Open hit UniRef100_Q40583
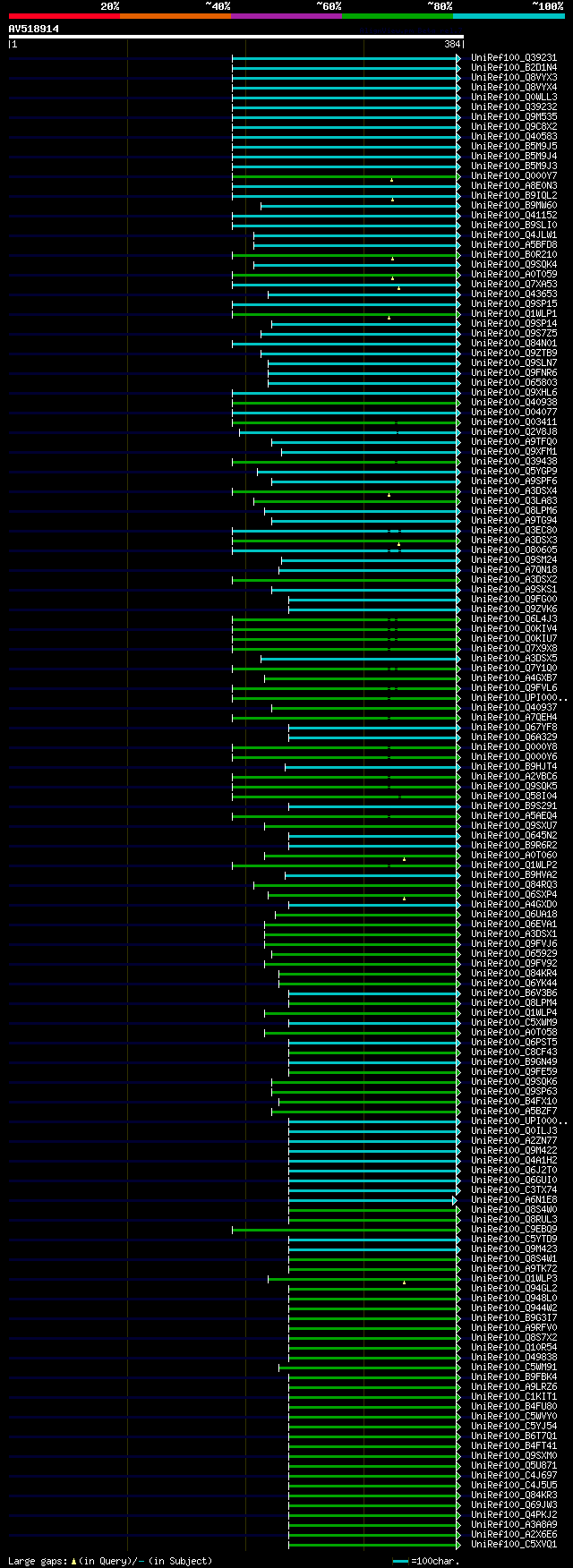 pos(514,137)
